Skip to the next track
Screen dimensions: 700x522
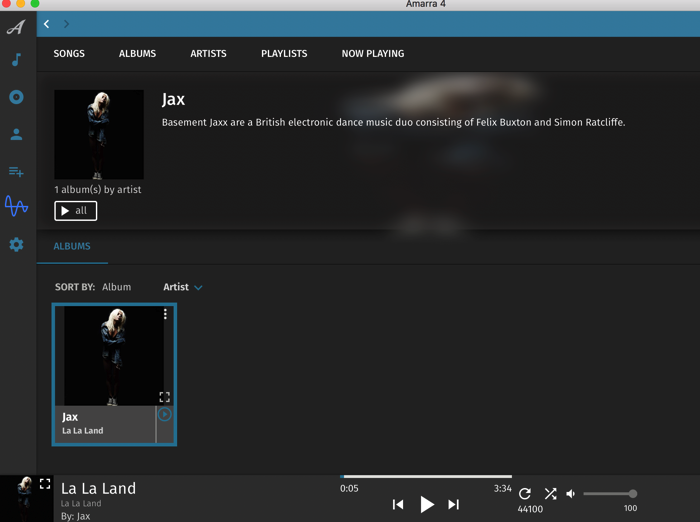[x=453, y=505]
